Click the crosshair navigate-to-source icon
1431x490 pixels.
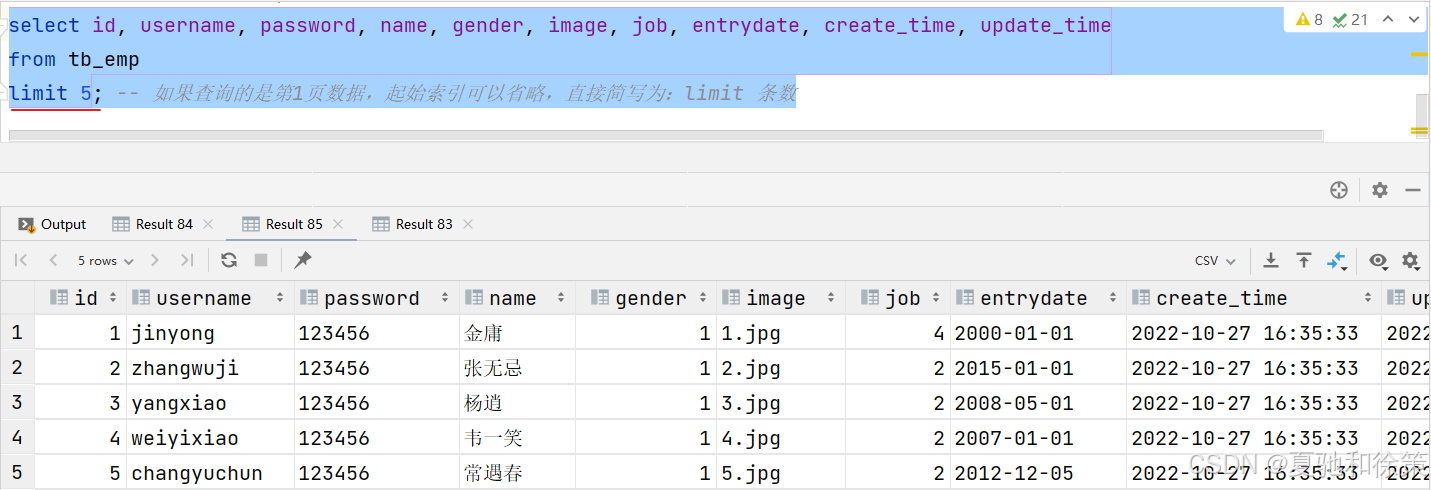click(1339, 190)
